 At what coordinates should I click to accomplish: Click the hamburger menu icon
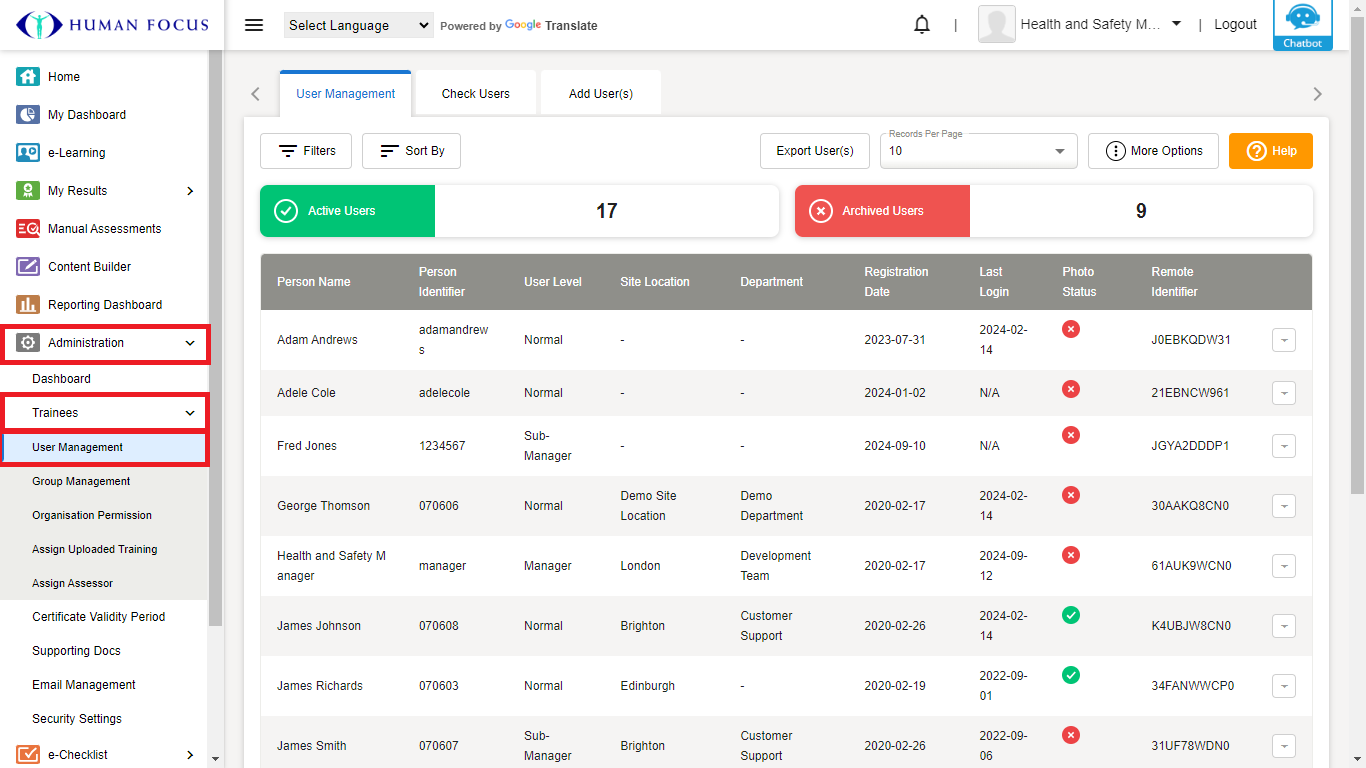pyautogui.click(x=254, y=25)
